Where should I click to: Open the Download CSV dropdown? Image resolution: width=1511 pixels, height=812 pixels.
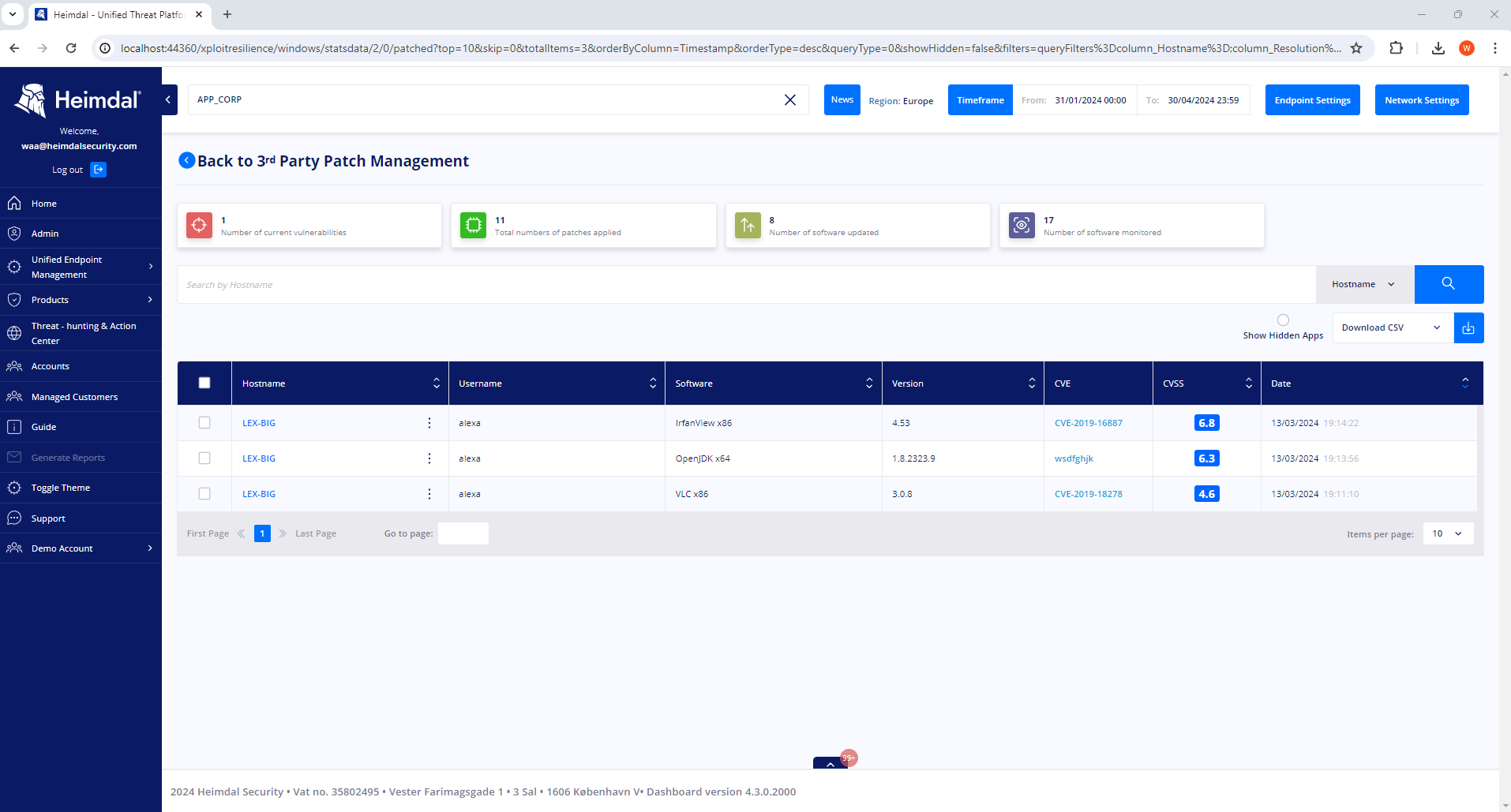1393,327
